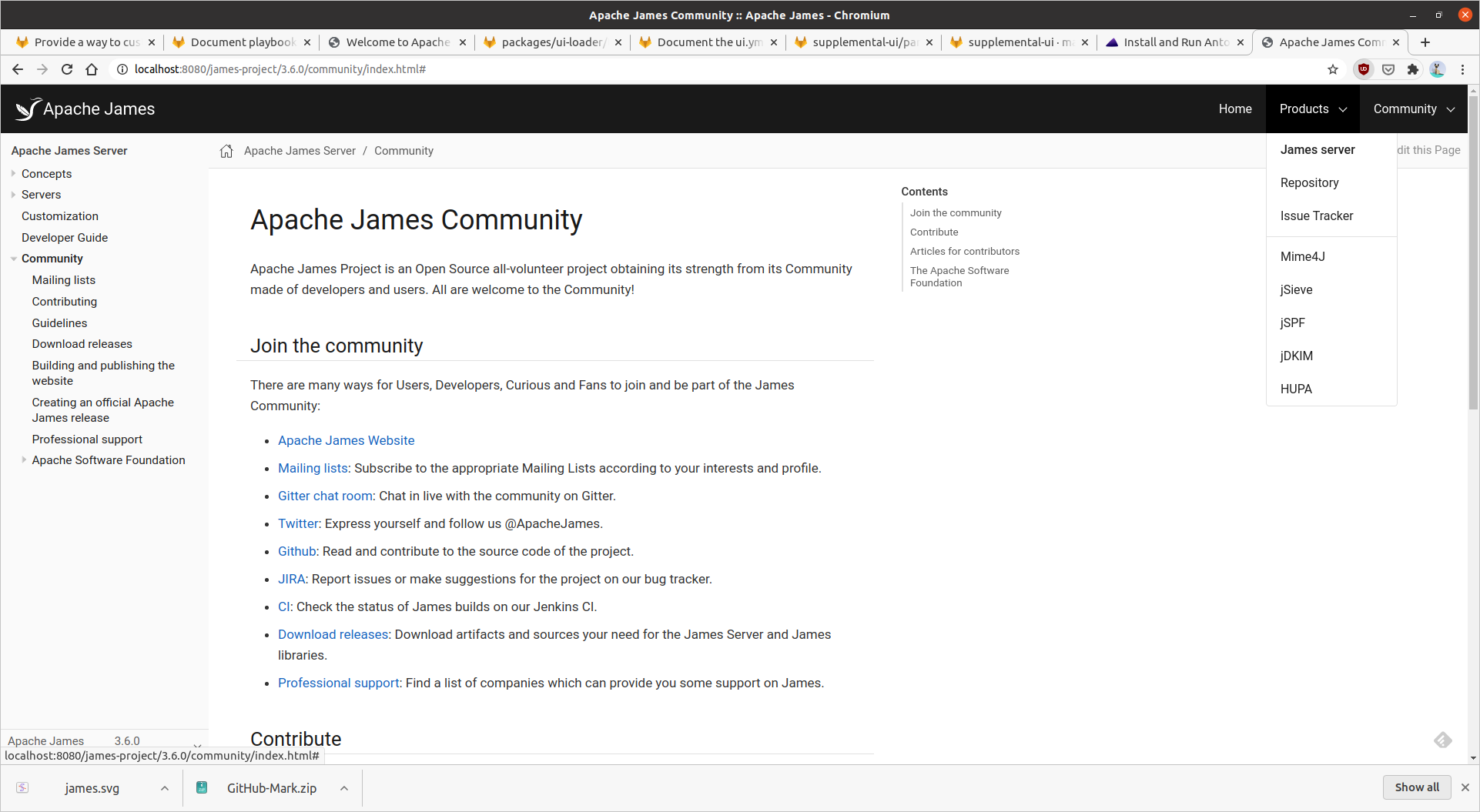Open Mailing lists in the sidebar
The width and height of the screenshot is (1480, 812).
coord(64,280)
